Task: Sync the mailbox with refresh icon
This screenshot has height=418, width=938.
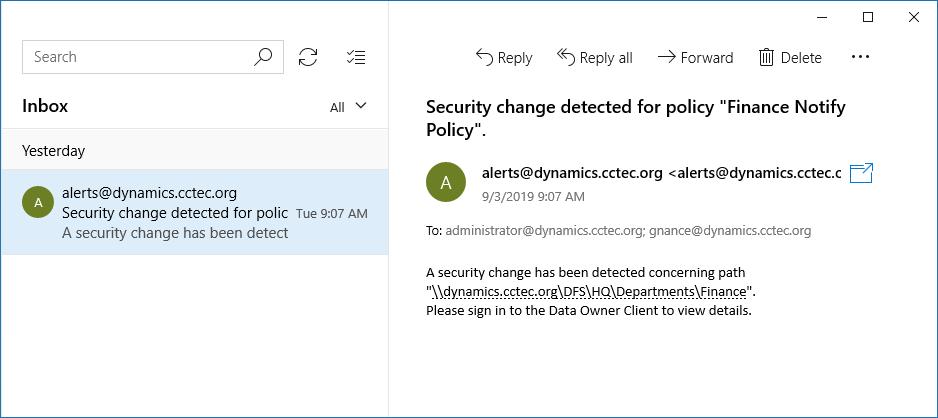Action: pos(308,57)
